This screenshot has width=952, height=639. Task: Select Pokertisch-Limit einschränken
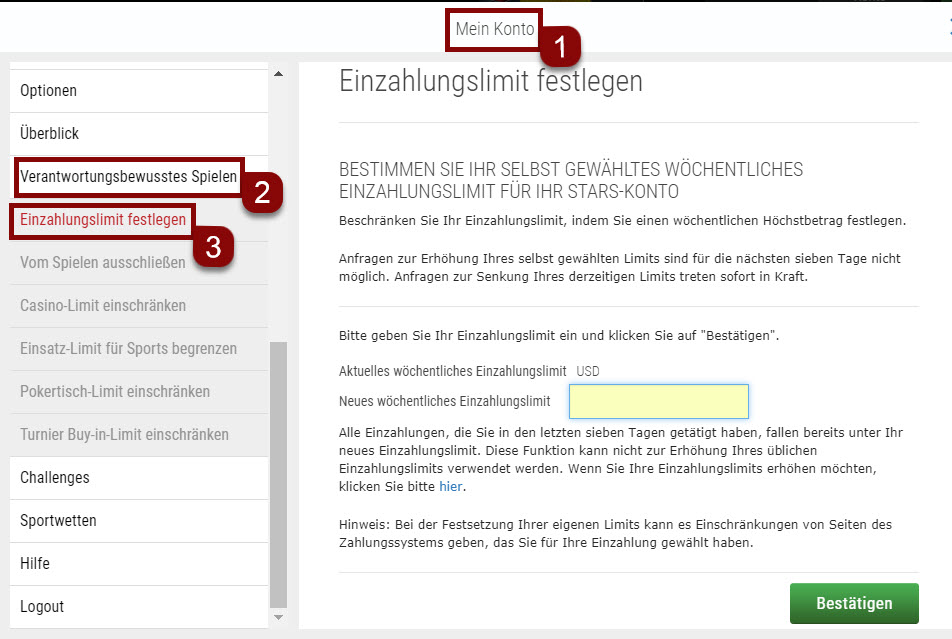[117, 392]
